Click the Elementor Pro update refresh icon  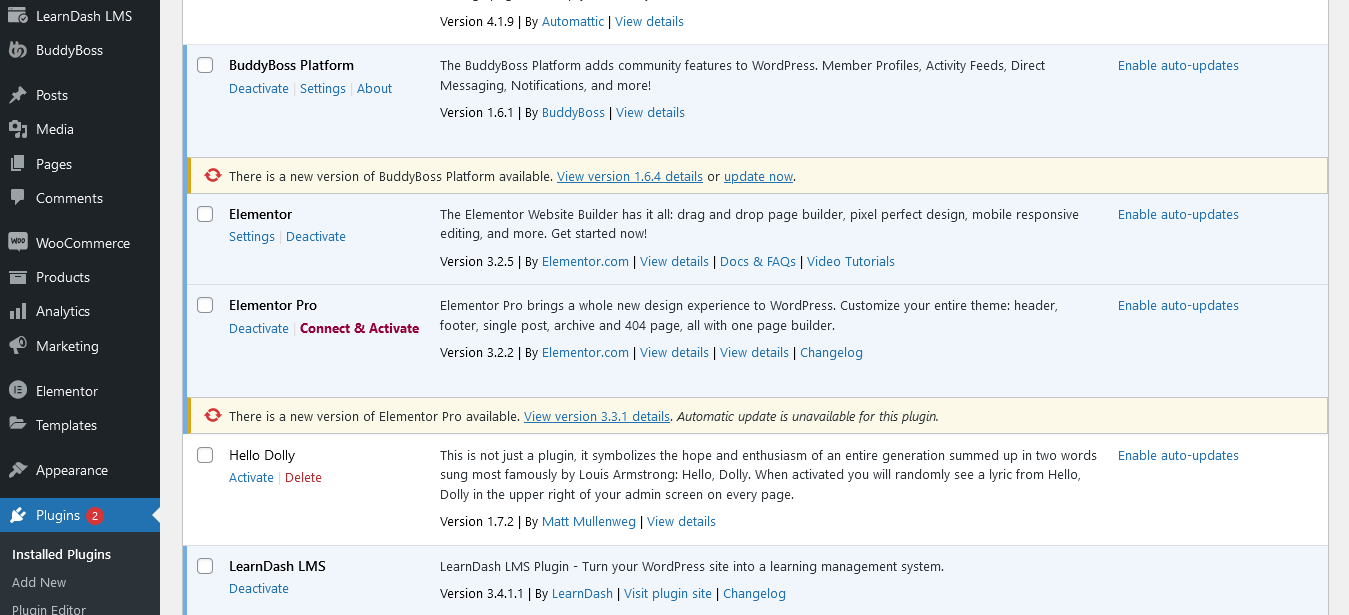point(212,416)
